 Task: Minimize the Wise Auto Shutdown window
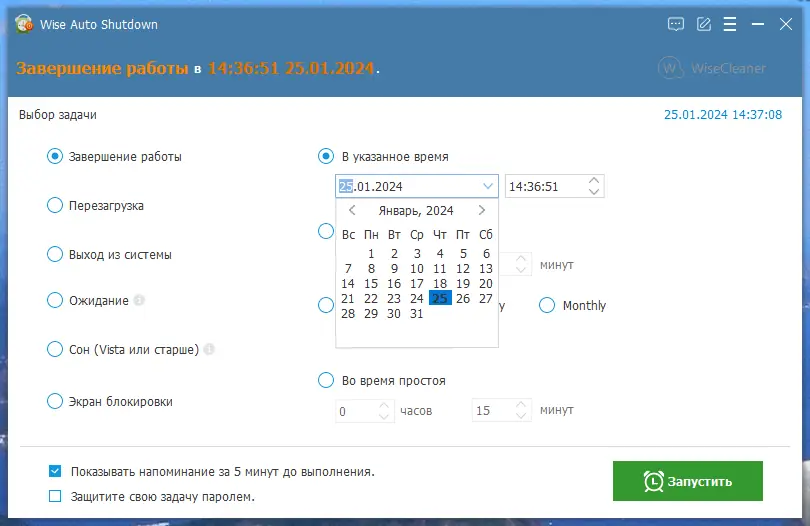point(758,24)
